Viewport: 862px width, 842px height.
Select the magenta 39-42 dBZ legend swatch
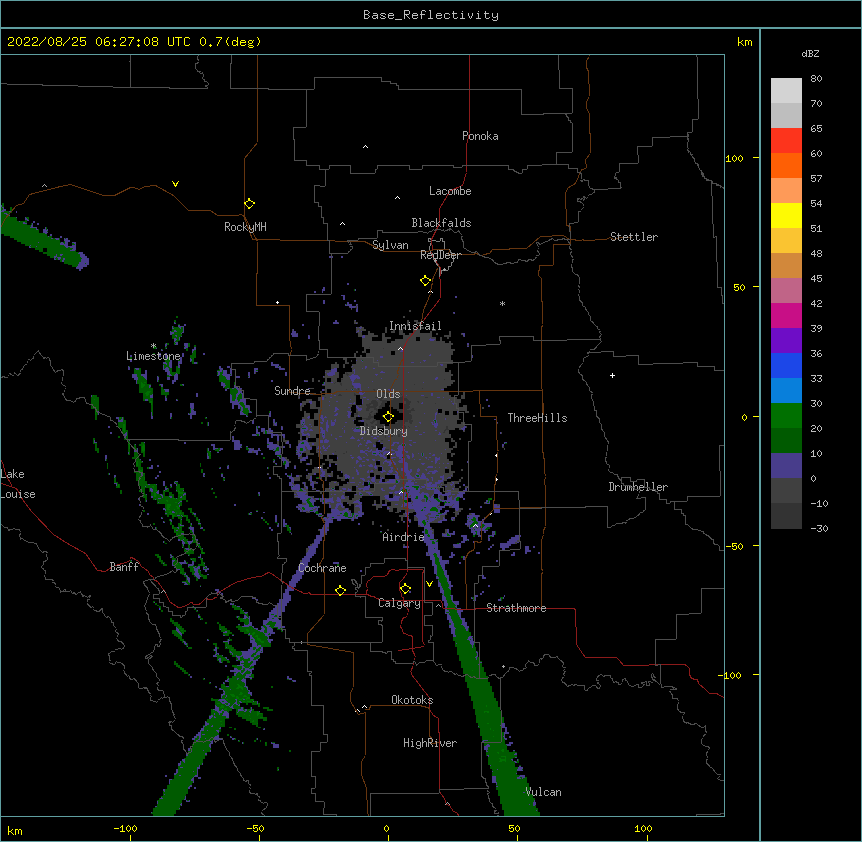pyautogui.click(x=786, y=315)
